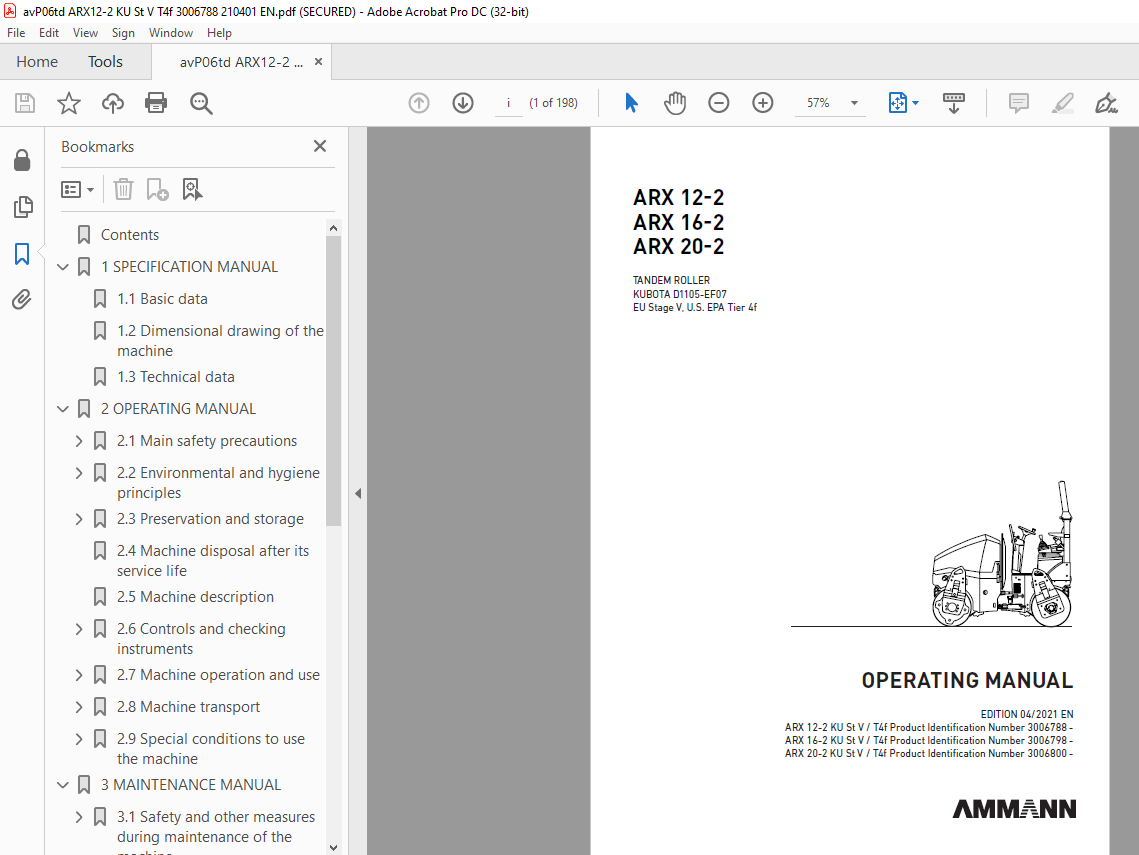Collapse 3 MAINTENANCE MANUAL bookmark
The height and width of the screenshot is (855, 1139).
63,785
